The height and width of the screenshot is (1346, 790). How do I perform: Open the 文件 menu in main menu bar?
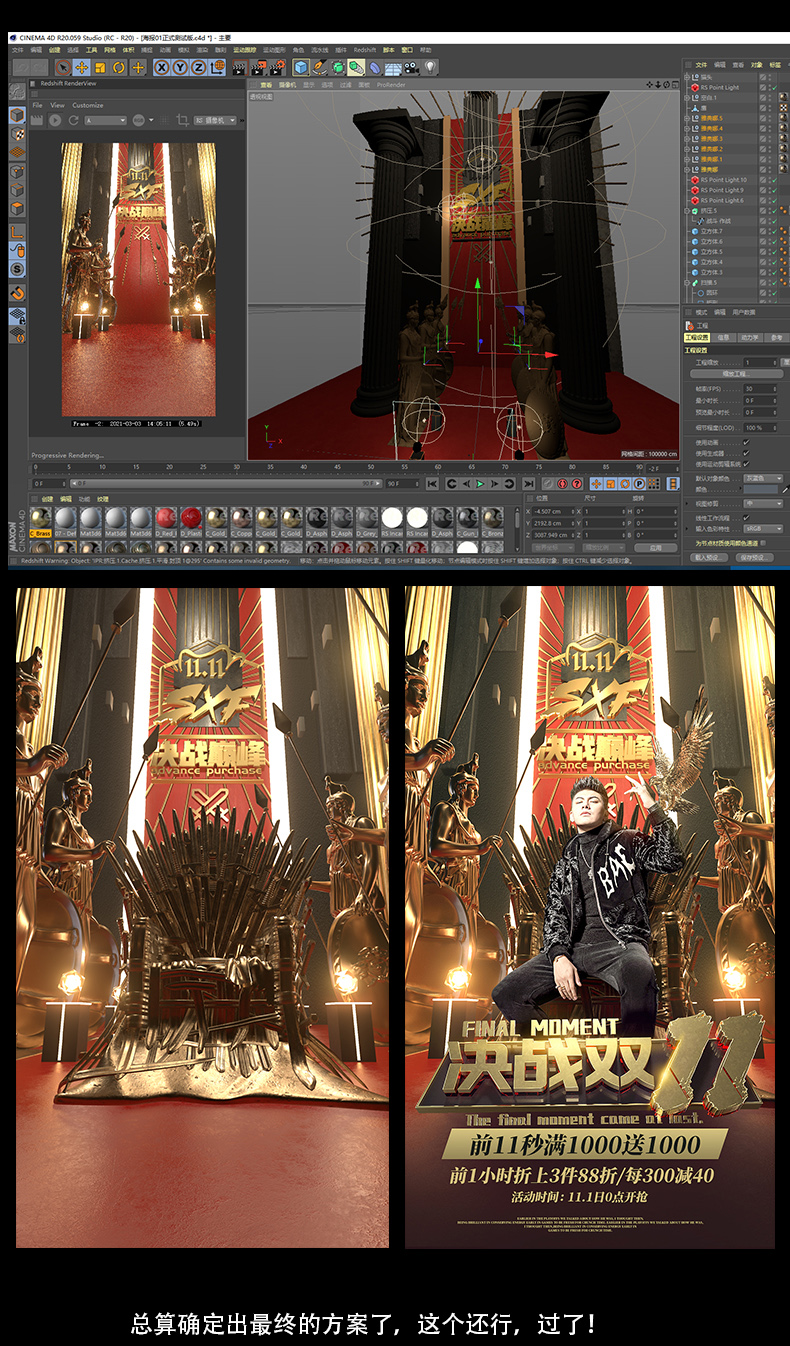(x=18, y=50)
